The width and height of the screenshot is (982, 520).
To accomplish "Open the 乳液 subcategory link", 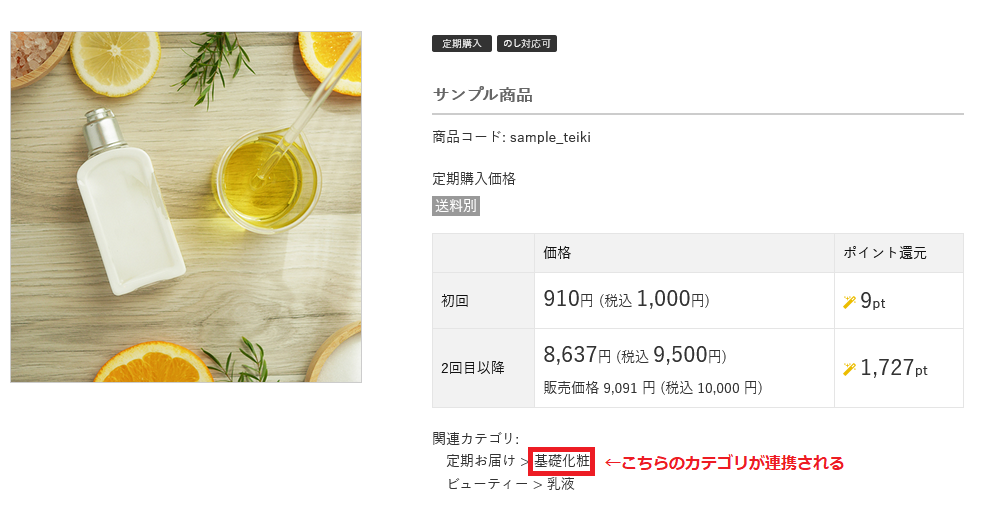I will pyautogui.click(x=561, y=484).
